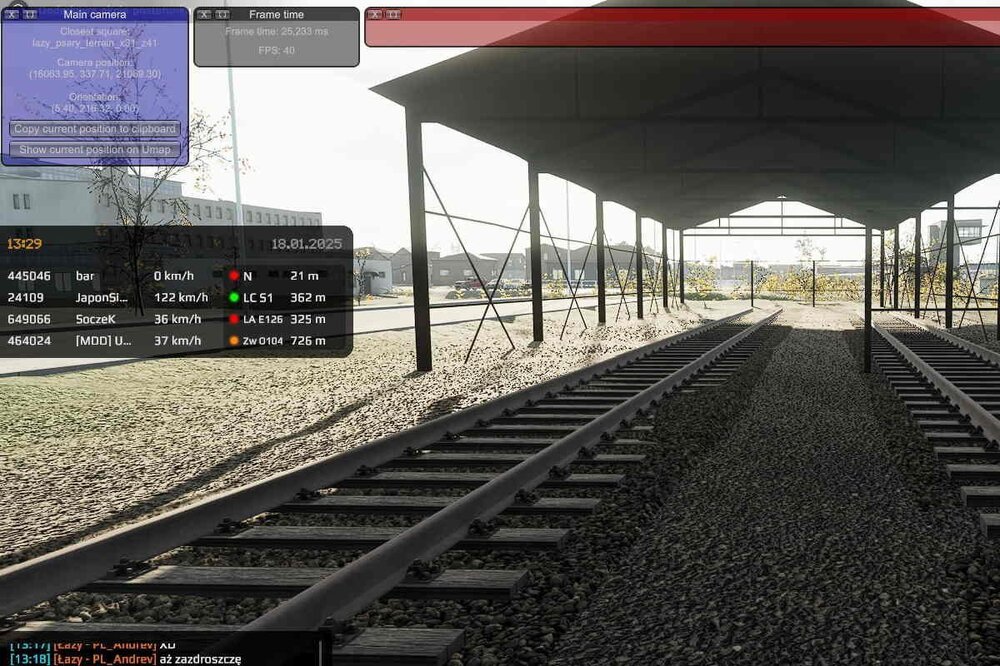
Task: Click signal name LA E126
Action: pyautogui.click(x=263, y=320)
